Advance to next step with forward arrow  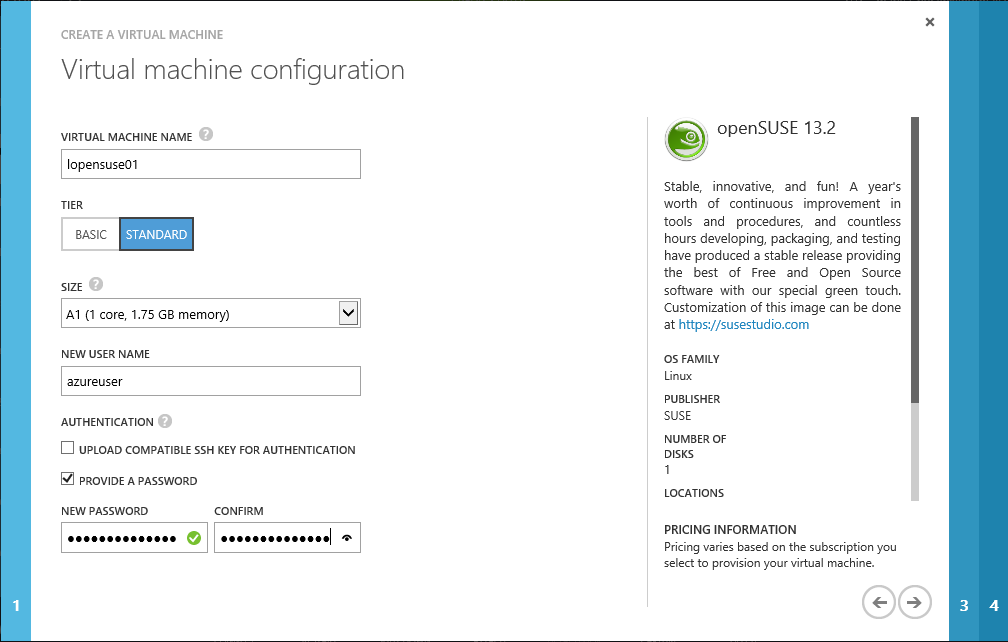pos(914,602)
